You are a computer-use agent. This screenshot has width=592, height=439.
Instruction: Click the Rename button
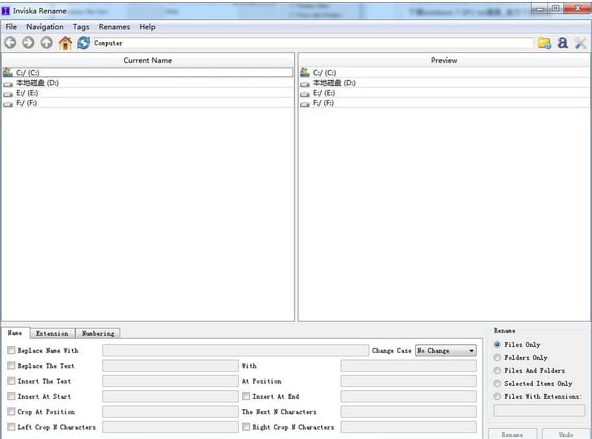point(512,434)
